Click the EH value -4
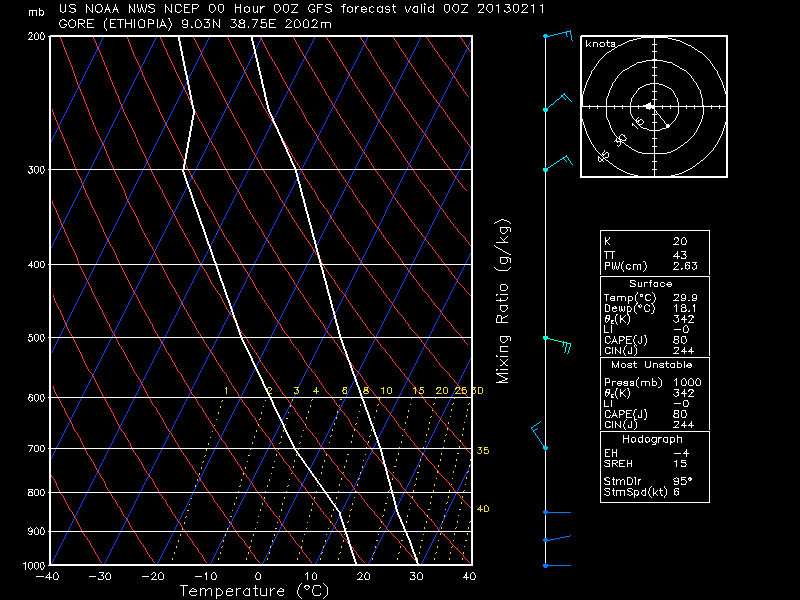The height and width of the screenshot is (600, 800). pyautogui.click(x=681, y=453)
